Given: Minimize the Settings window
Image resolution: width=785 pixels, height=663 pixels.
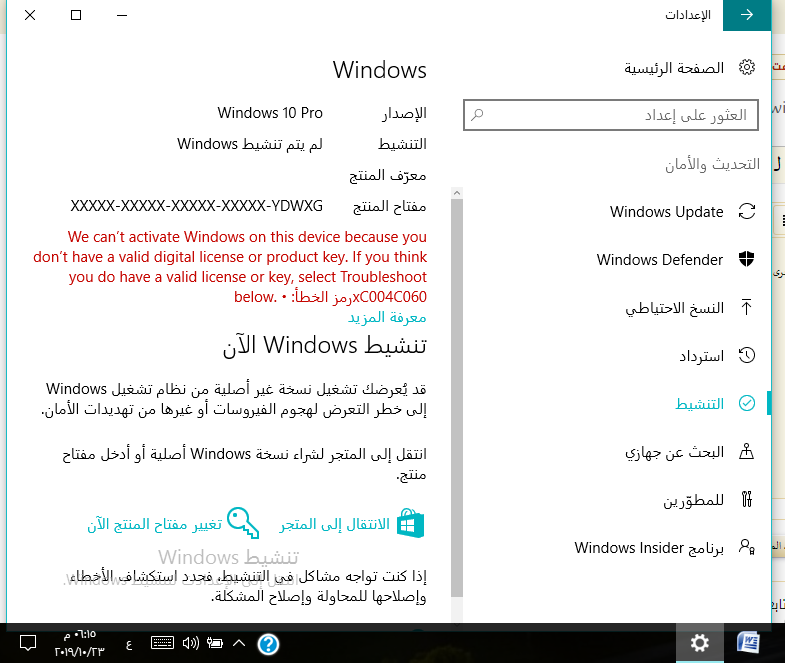Looking at the screenshot, I should [122, 15].
